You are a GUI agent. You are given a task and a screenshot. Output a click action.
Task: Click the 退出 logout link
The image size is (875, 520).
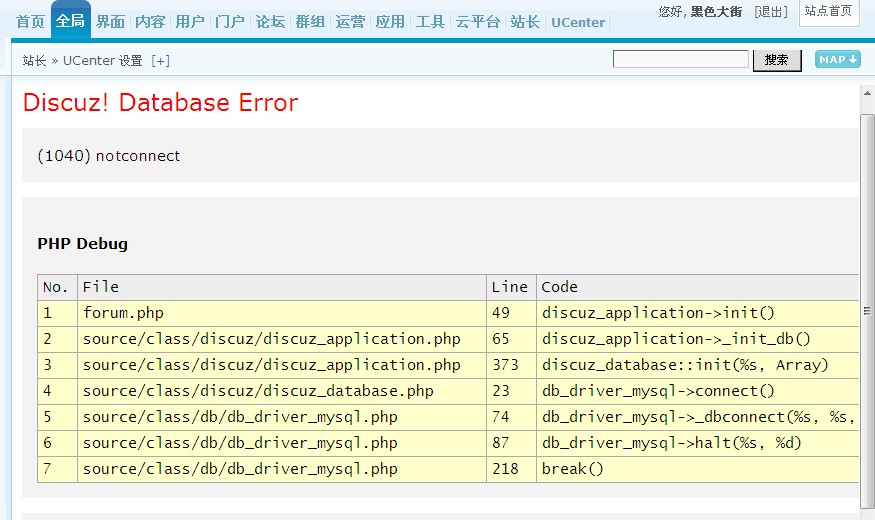771,12
